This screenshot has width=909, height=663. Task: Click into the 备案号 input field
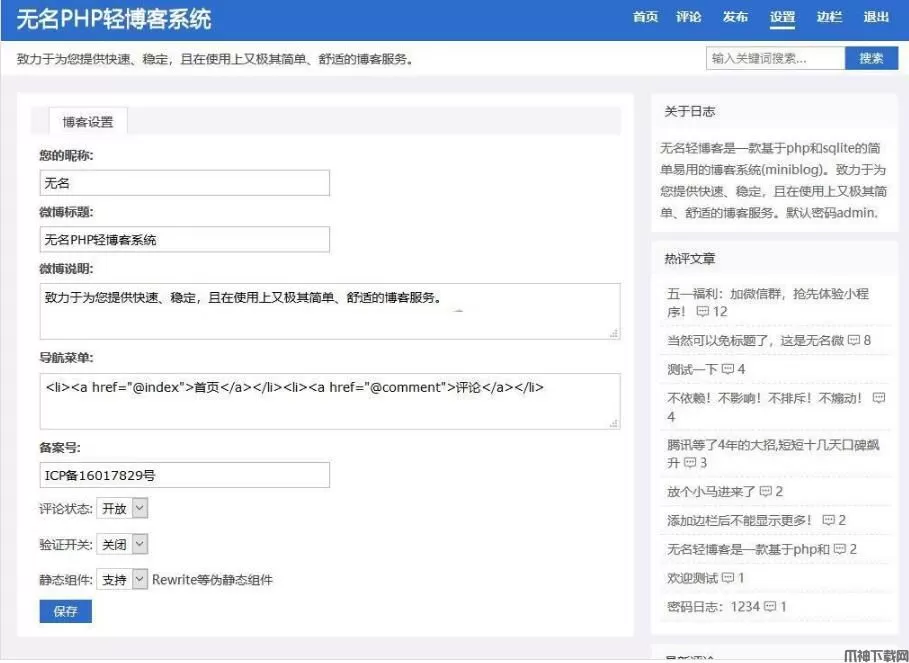pyautogui.click(x=184, y=475)
